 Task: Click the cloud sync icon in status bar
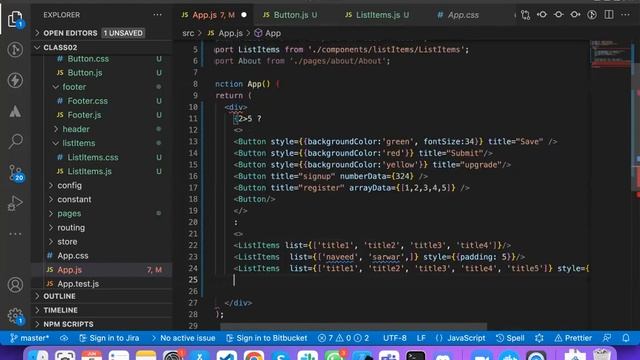click(x=64, y=338)
